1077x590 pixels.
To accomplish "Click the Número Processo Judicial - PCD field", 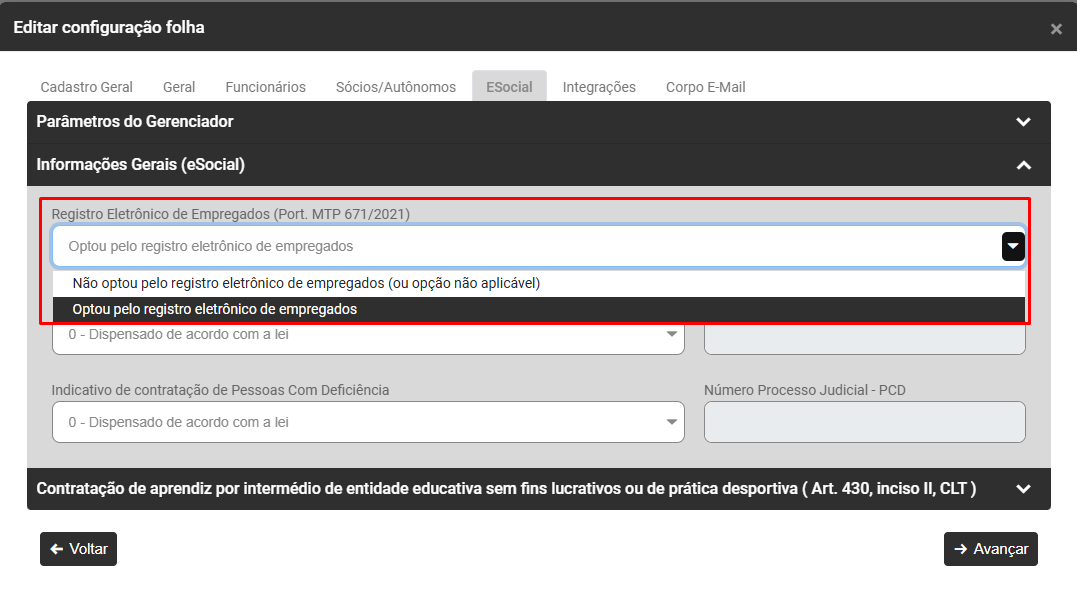I will pos(865,422).
